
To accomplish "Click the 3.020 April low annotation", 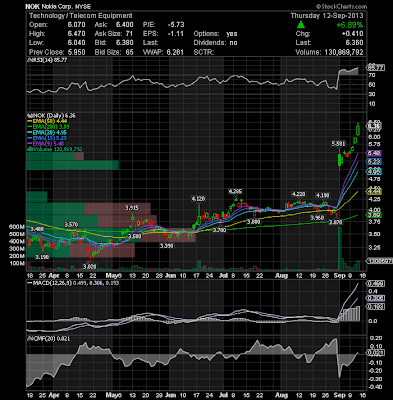I will coord(89,266).
